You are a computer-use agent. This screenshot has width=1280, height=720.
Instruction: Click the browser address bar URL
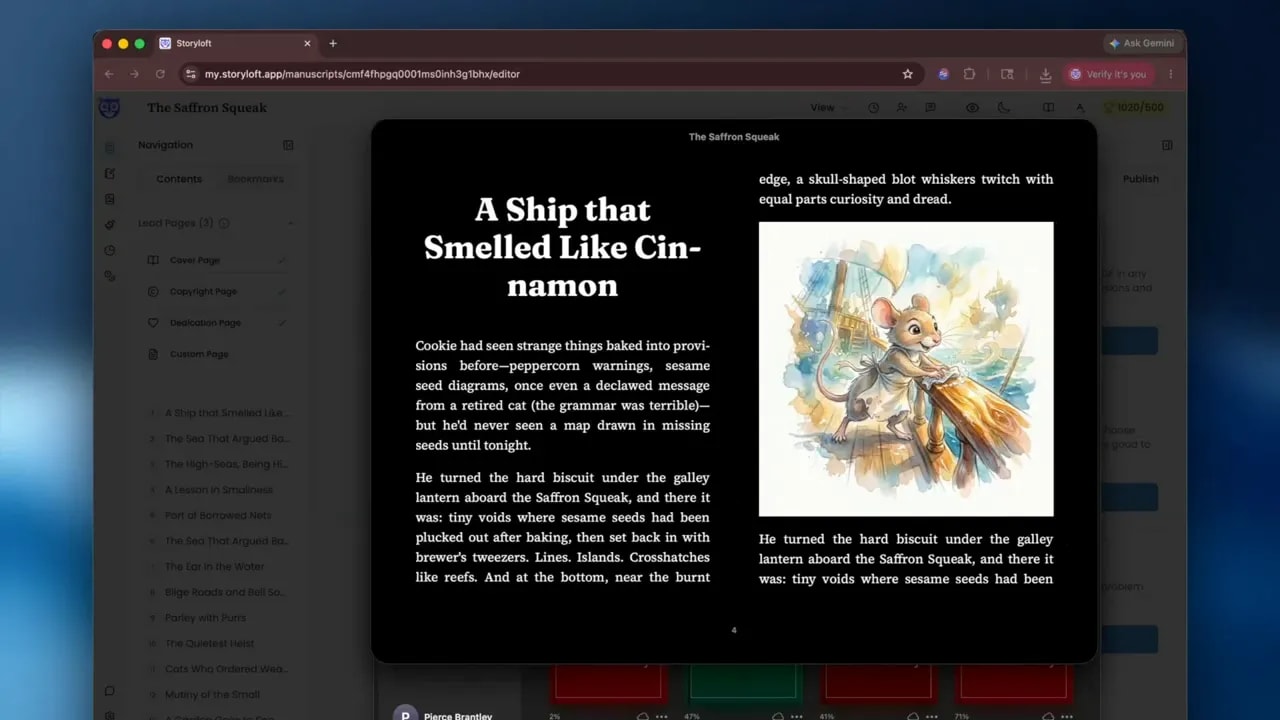click(x=362, y=74)
